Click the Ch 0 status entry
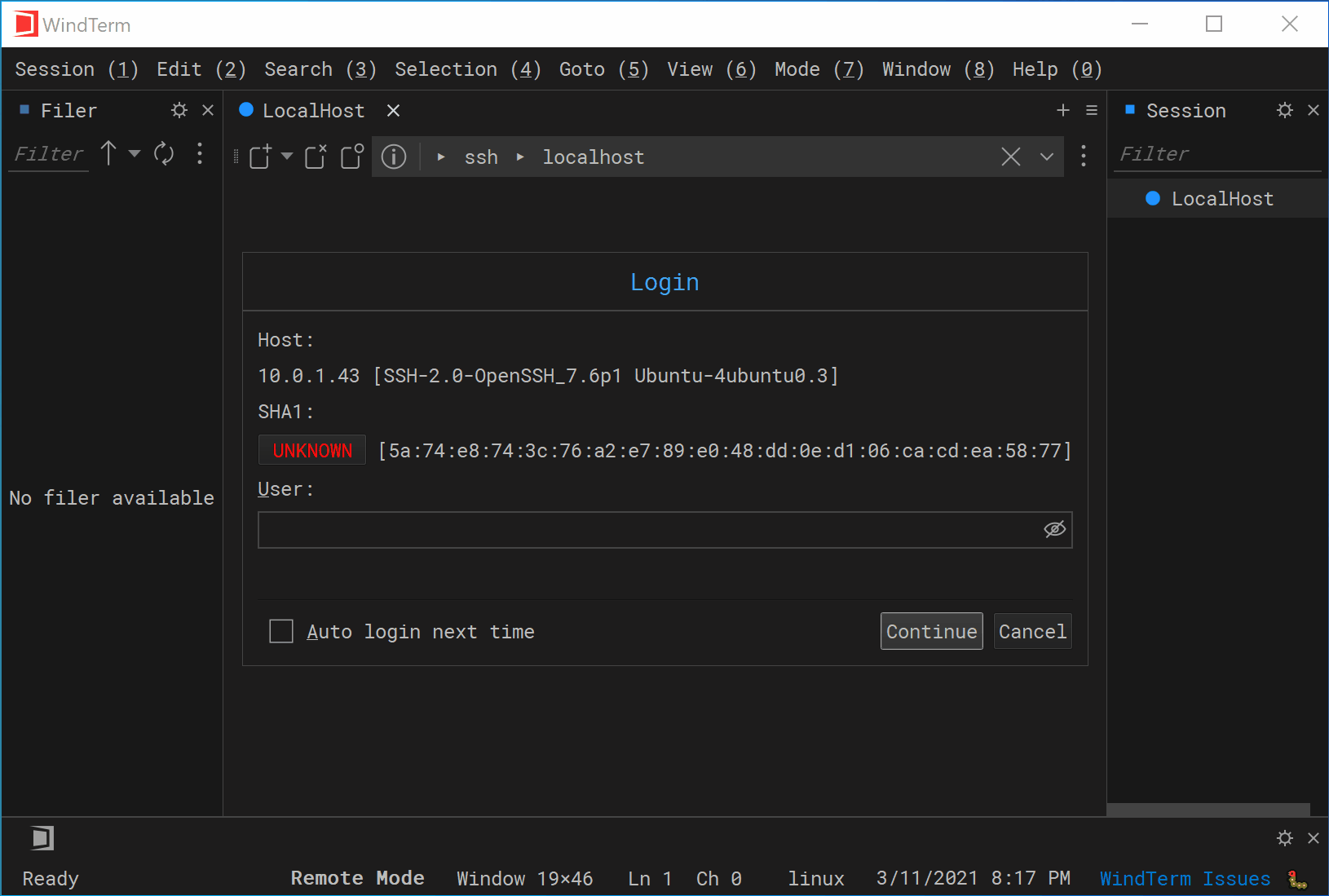This screenshot has height=896, width=1329. pyautogui.click(x=719, y=879)
